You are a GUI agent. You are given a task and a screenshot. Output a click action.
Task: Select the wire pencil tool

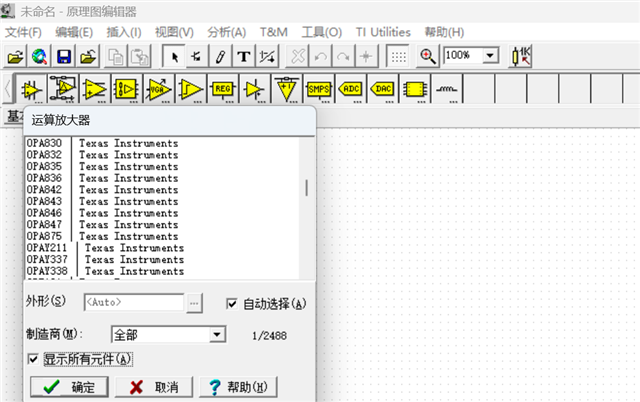point(220,56)
